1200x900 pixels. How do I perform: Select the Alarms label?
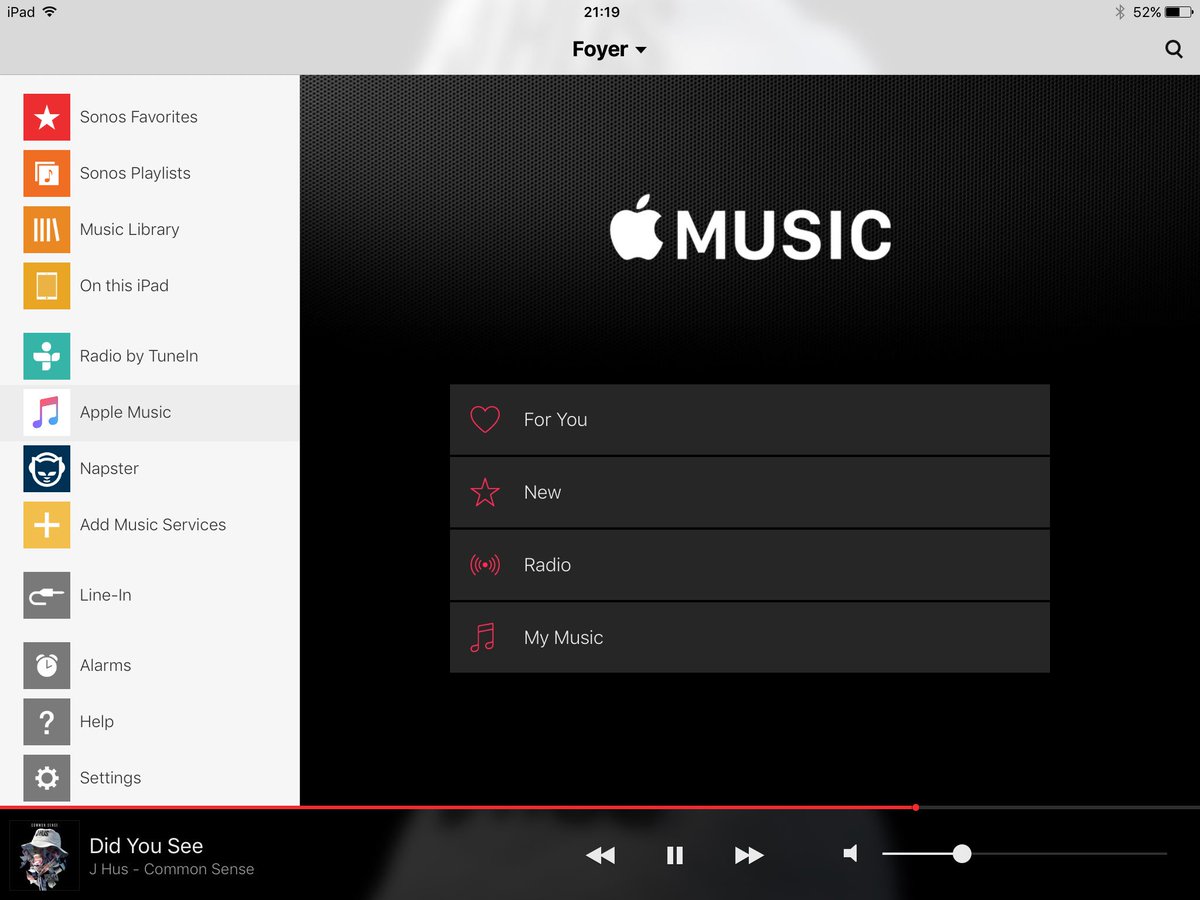tap(105, 665)
